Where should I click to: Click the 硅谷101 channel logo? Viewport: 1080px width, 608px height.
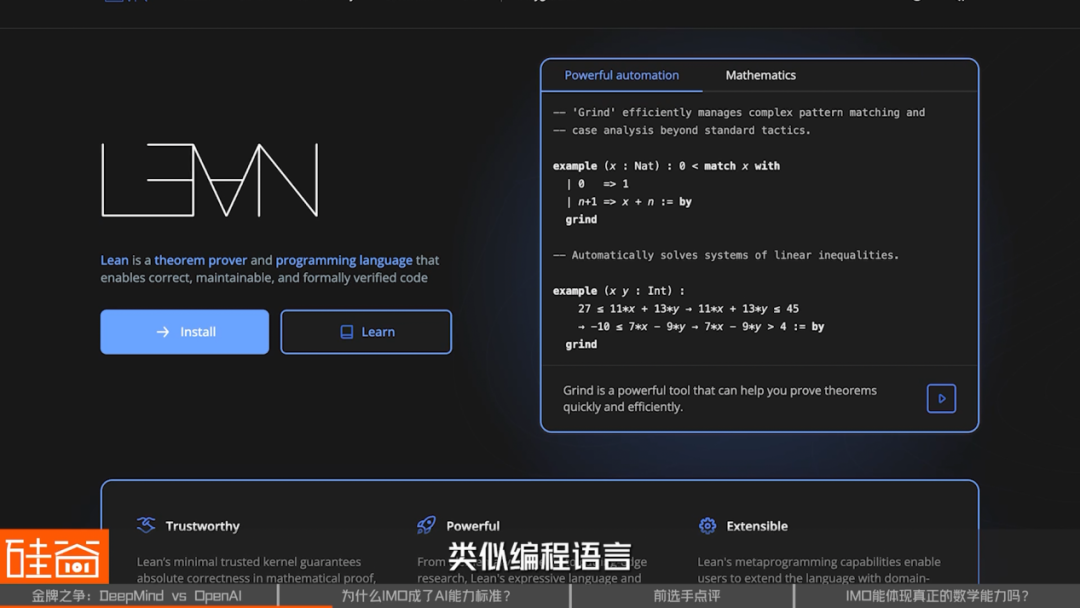point(54,556)
